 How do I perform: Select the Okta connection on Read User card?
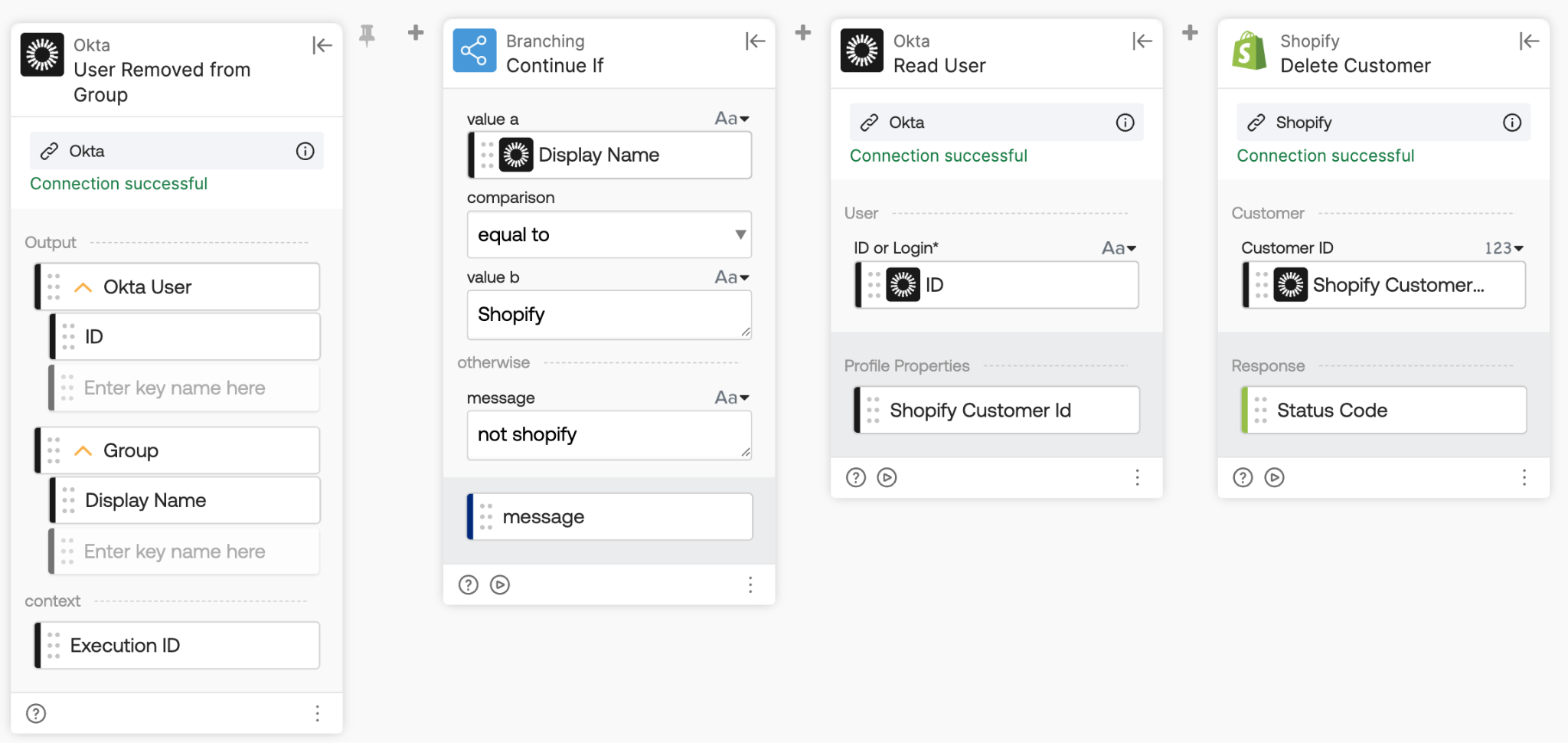[997, 123]
